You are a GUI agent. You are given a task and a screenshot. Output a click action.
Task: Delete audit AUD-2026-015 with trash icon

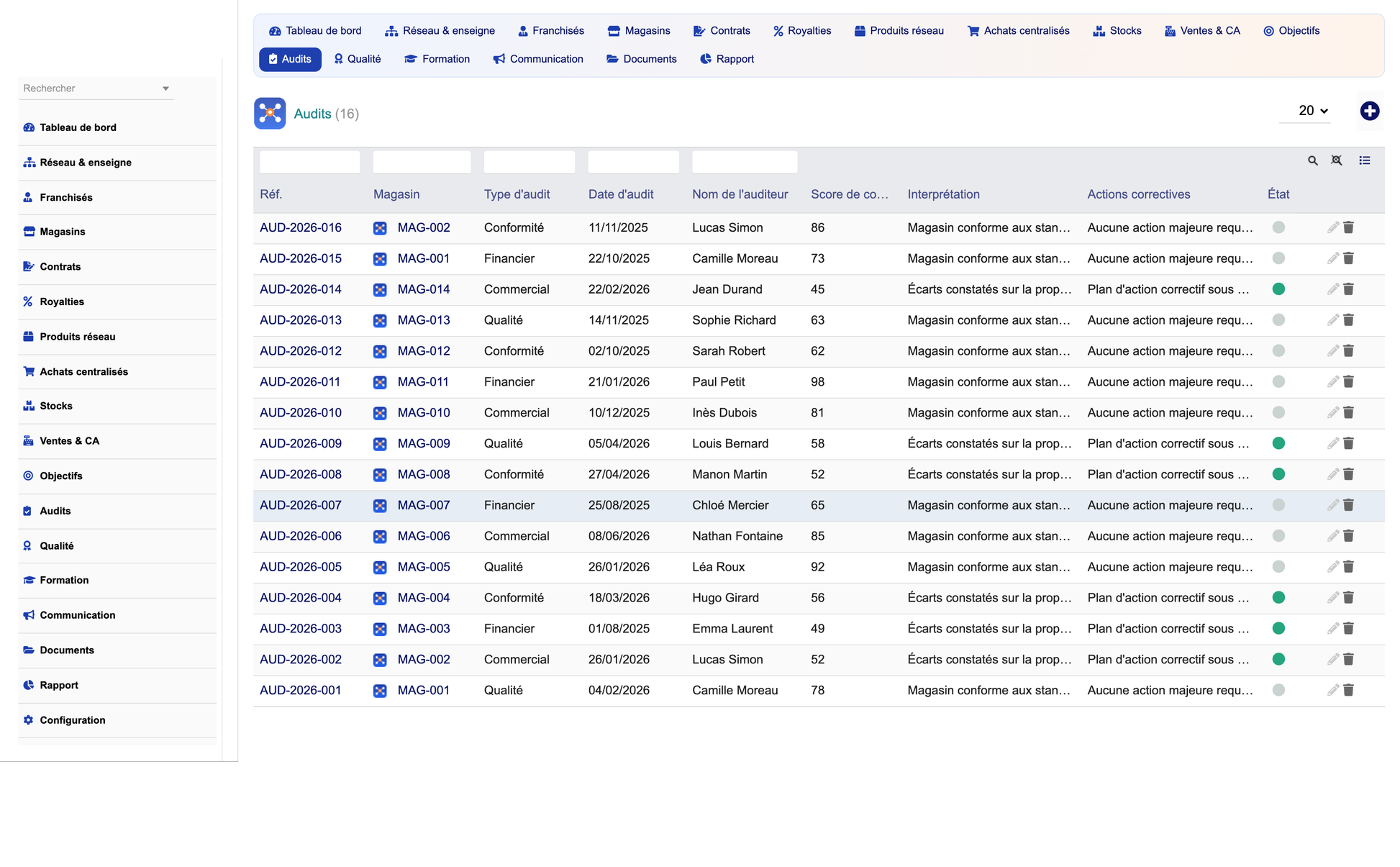[x=1348, y=258]
